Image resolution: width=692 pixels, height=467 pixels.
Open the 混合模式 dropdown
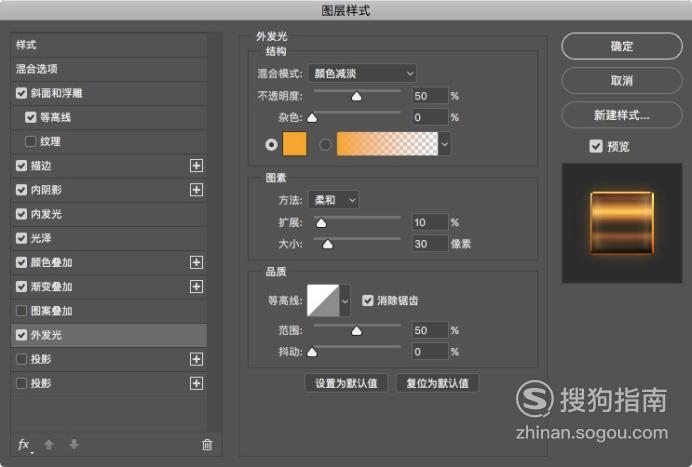point(362,73)
